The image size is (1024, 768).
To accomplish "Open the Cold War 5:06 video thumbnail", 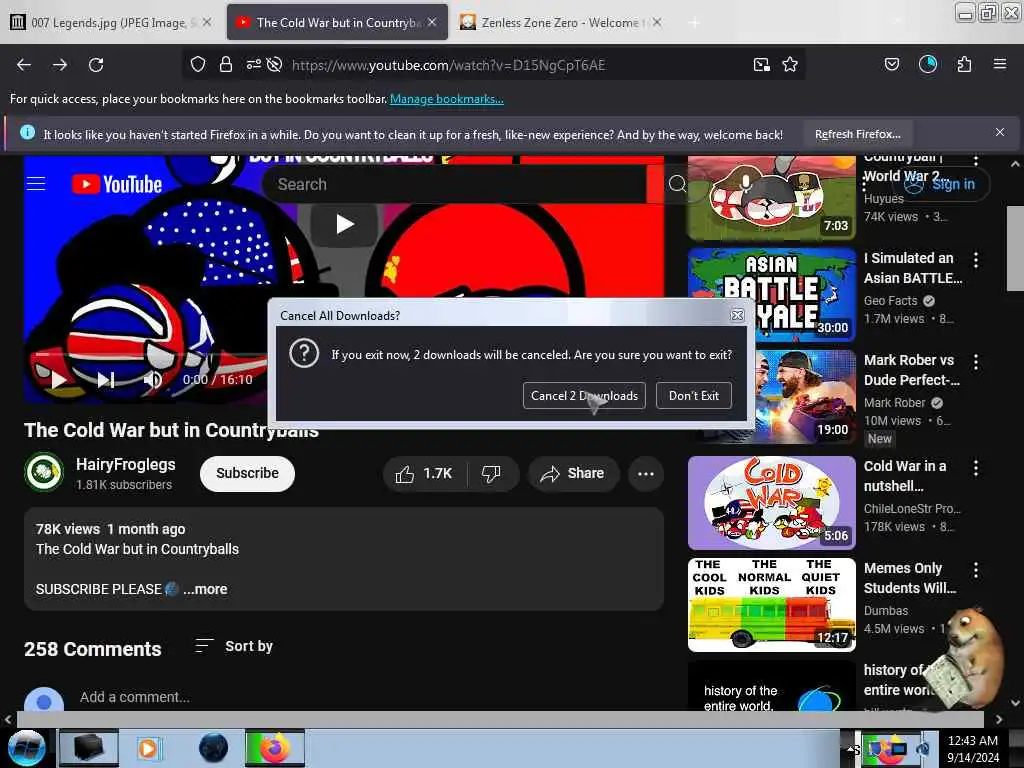I will [772, 503].
